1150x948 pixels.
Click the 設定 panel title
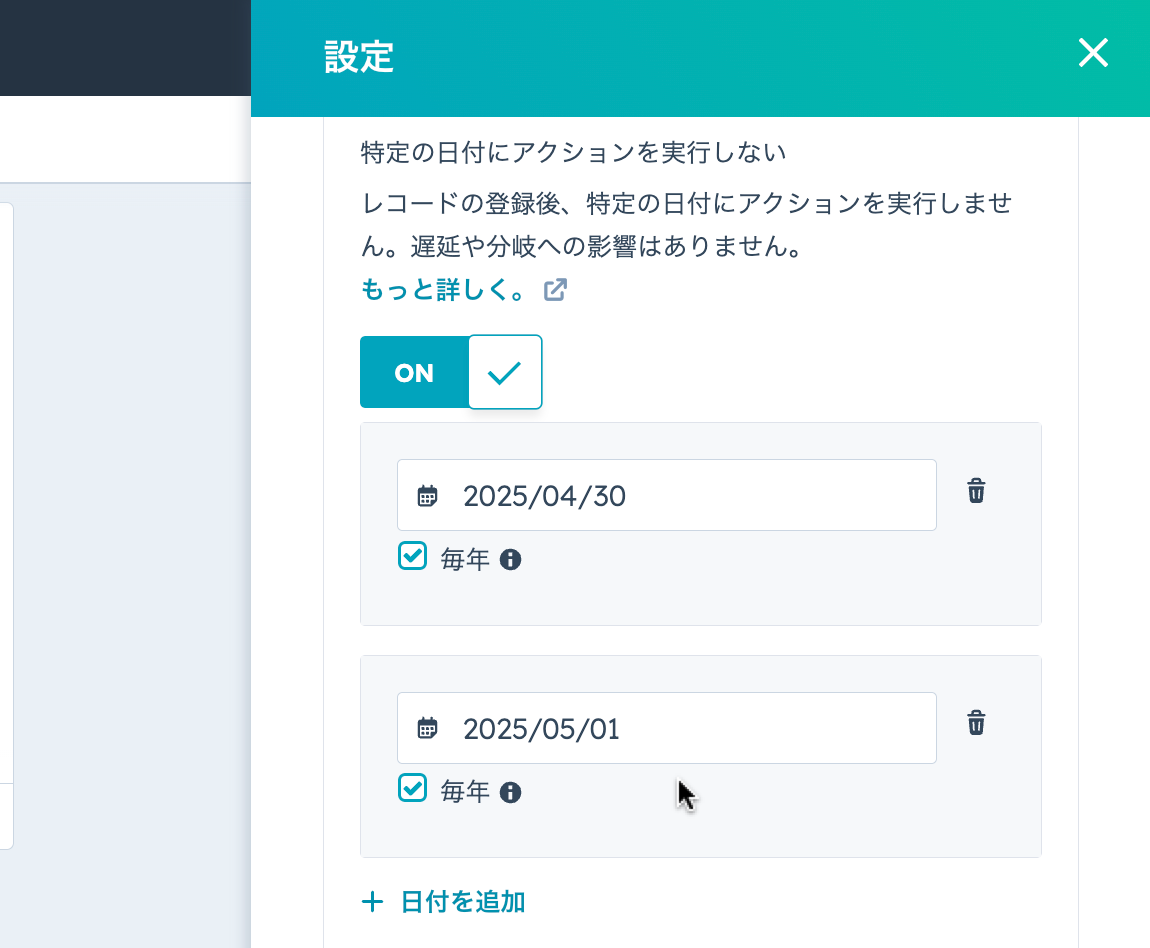click(359, 56)
